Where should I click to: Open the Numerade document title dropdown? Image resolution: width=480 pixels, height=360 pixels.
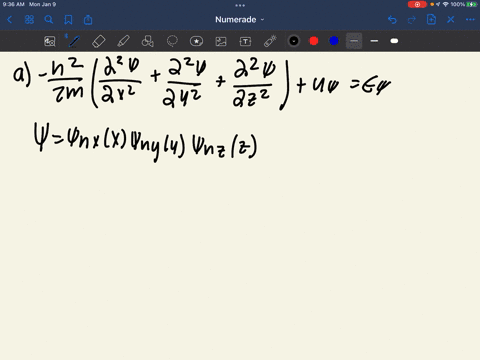[239, 20]
